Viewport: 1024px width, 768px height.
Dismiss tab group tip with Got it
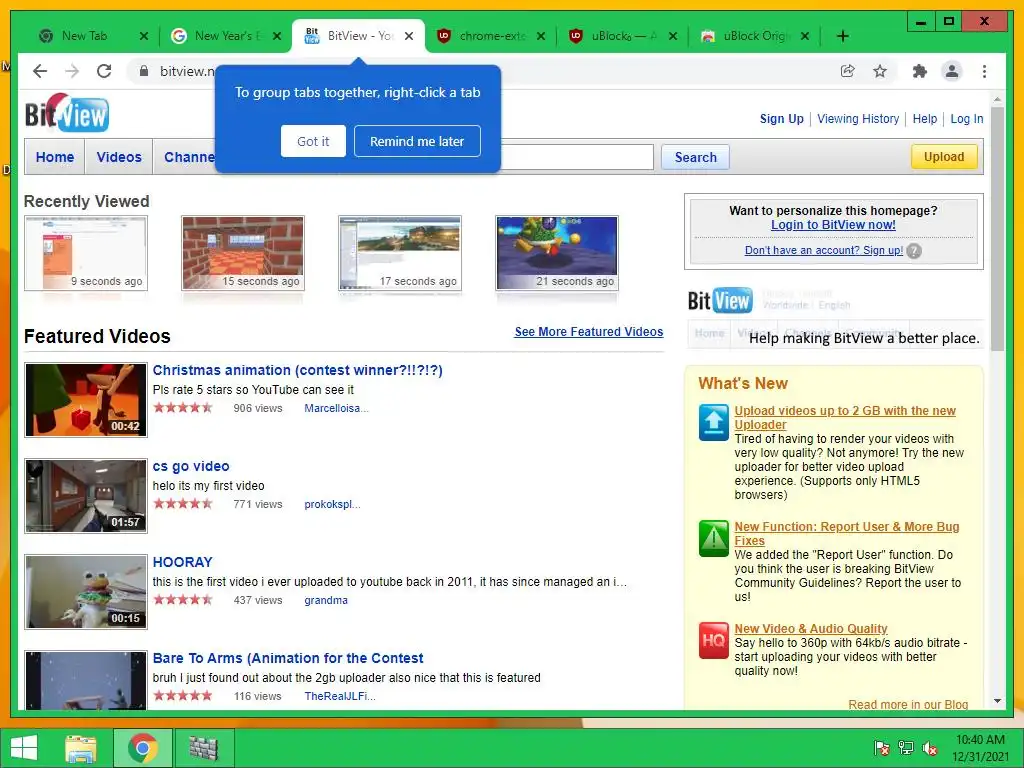pos(313,141)
